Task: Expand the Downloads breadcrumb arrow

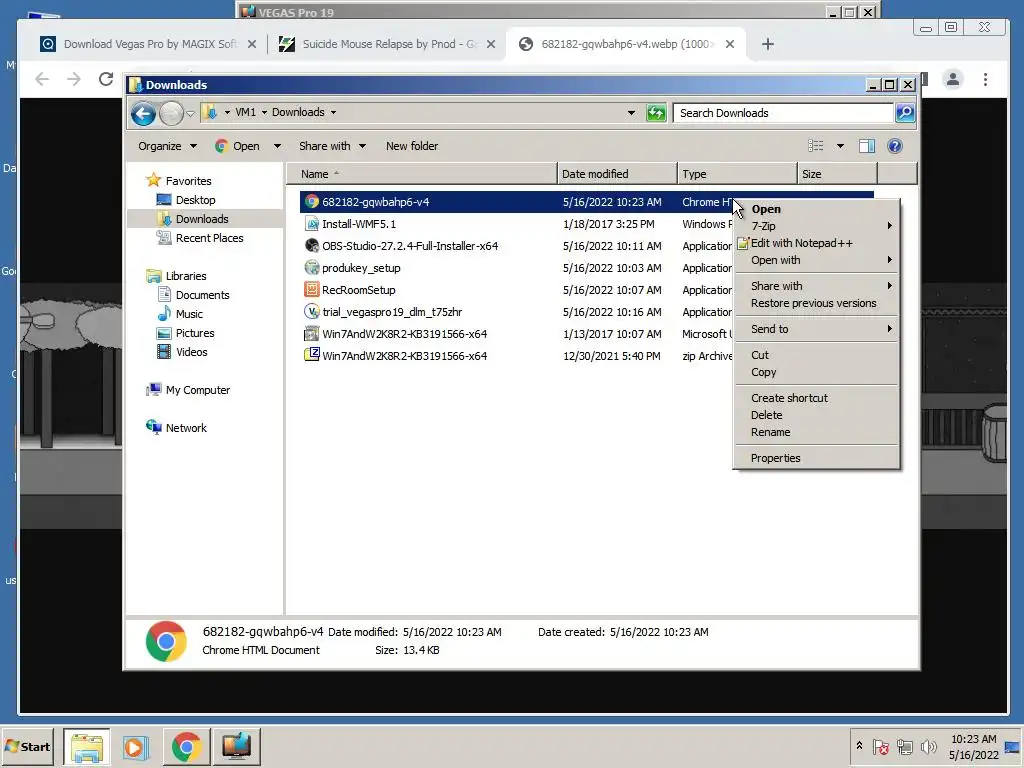Action: pos(333,112)
